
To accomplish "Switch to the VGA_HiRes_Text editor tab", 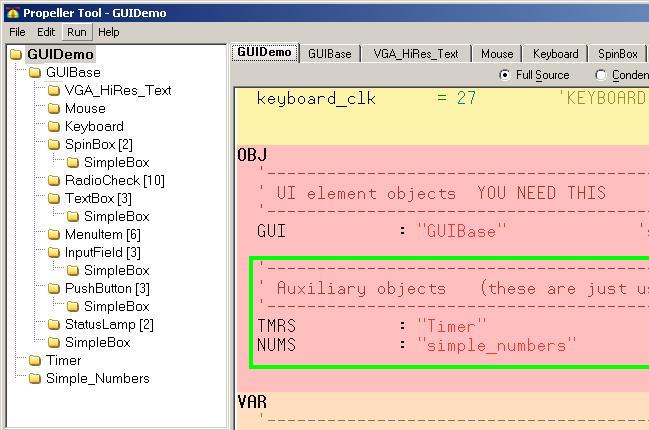I will [x=416, y=54].
